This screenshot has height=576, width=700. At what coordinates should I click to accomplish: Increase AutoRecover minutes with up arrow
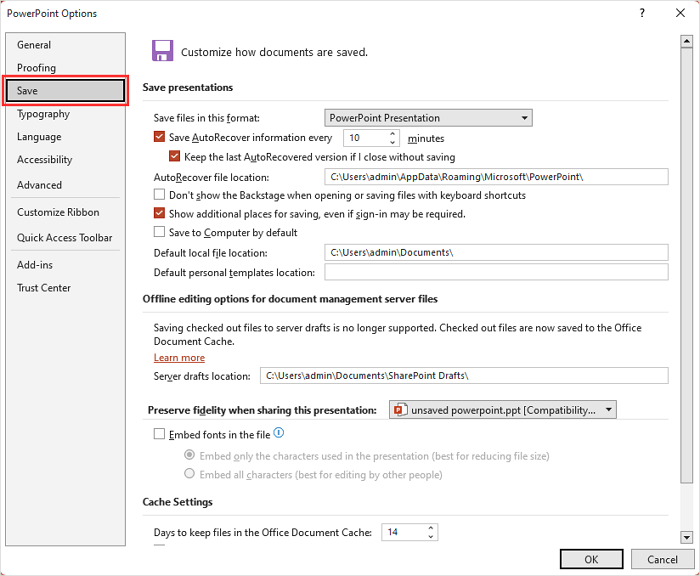392,134
